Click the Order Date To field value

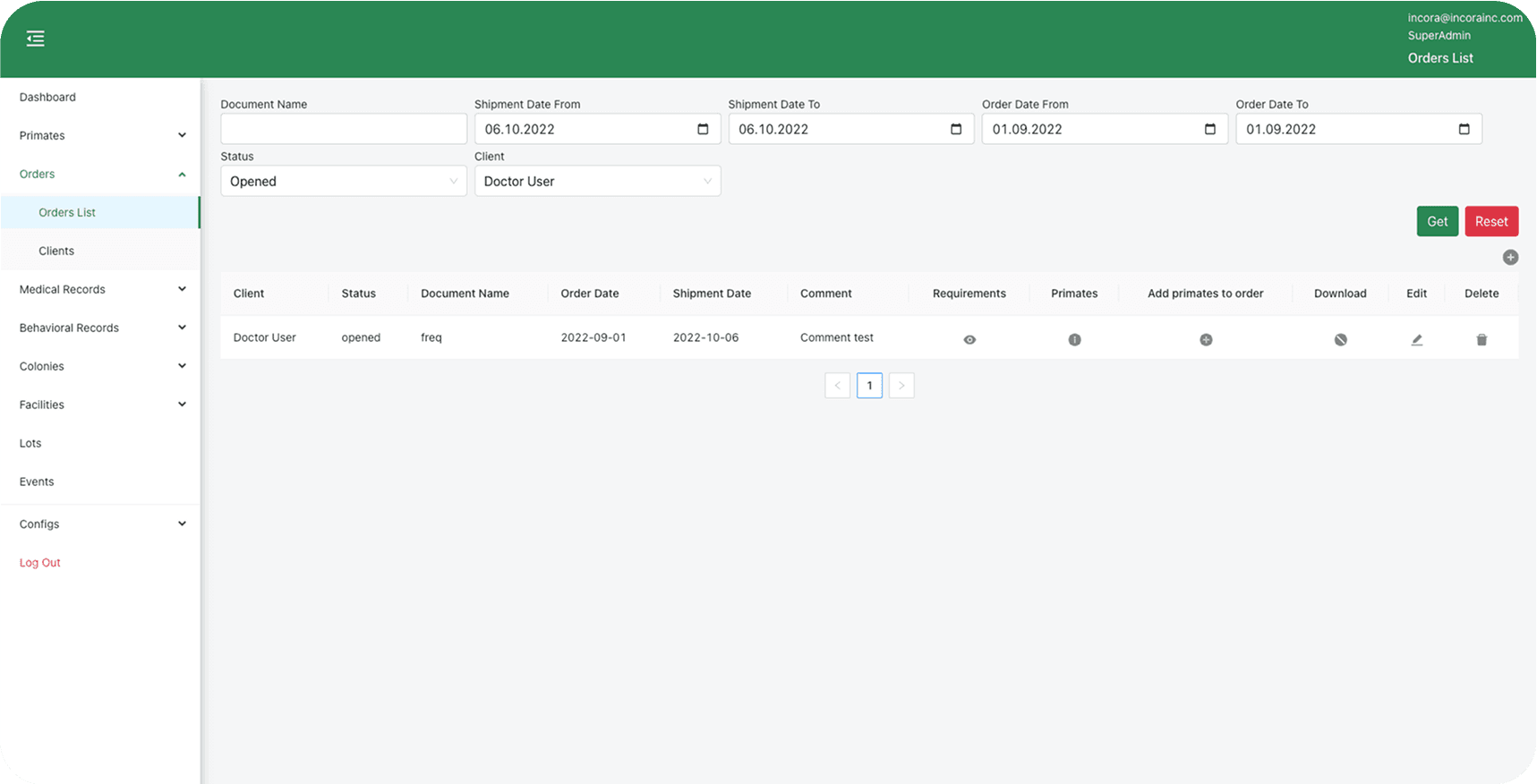pos(1281,129)
